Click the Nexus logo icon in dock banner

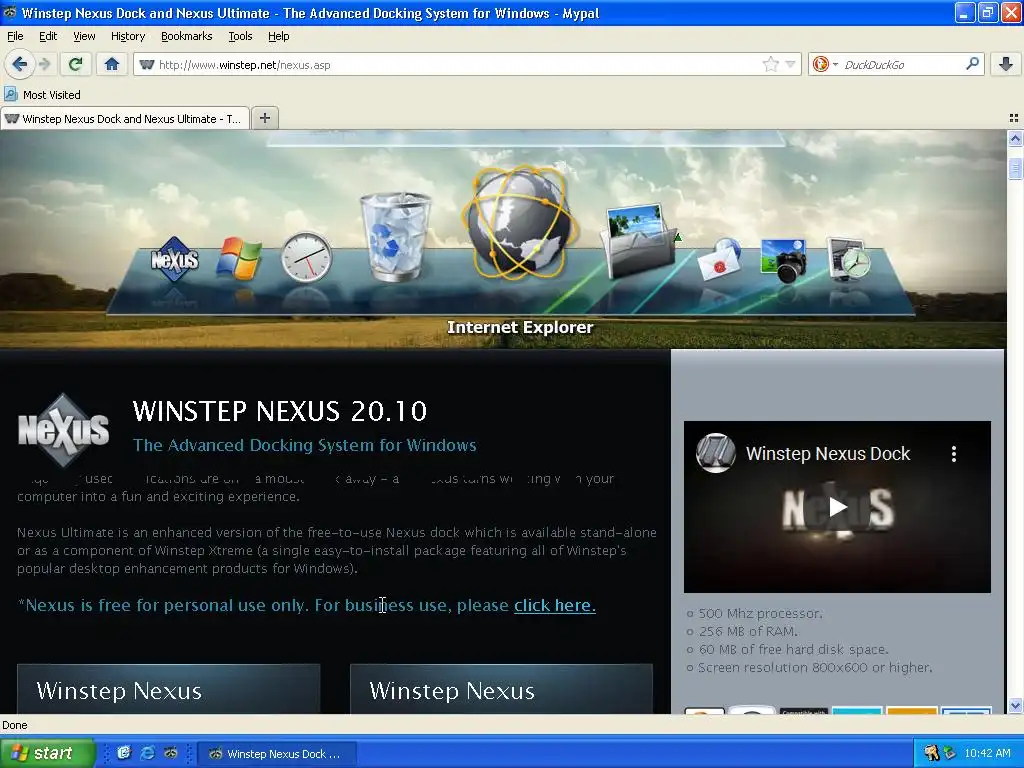click(174, 259)
